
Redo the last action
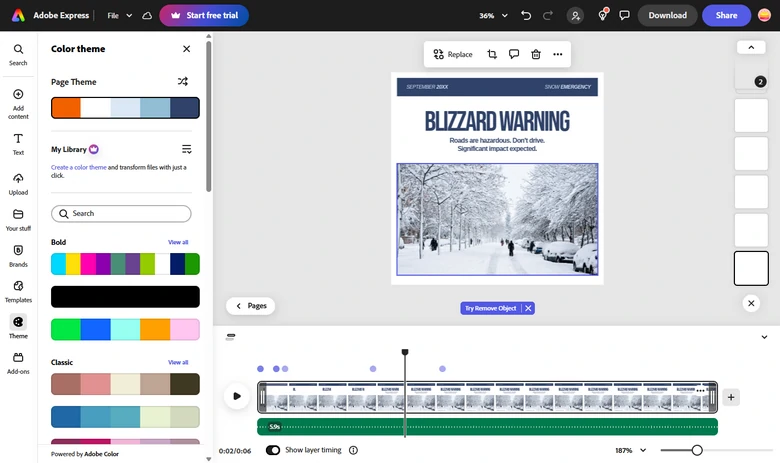click(x=548, y=15)
